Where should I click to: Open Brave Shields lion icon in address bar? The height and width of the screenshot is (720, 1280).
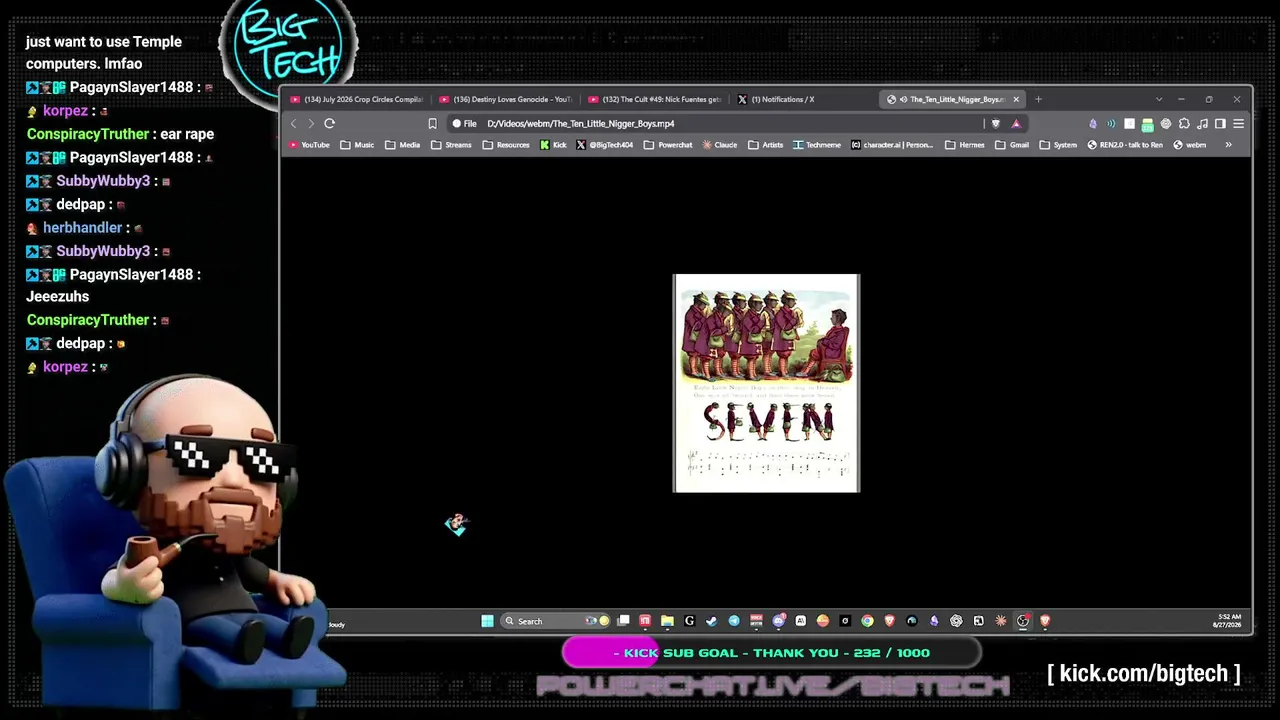point(995,124)
